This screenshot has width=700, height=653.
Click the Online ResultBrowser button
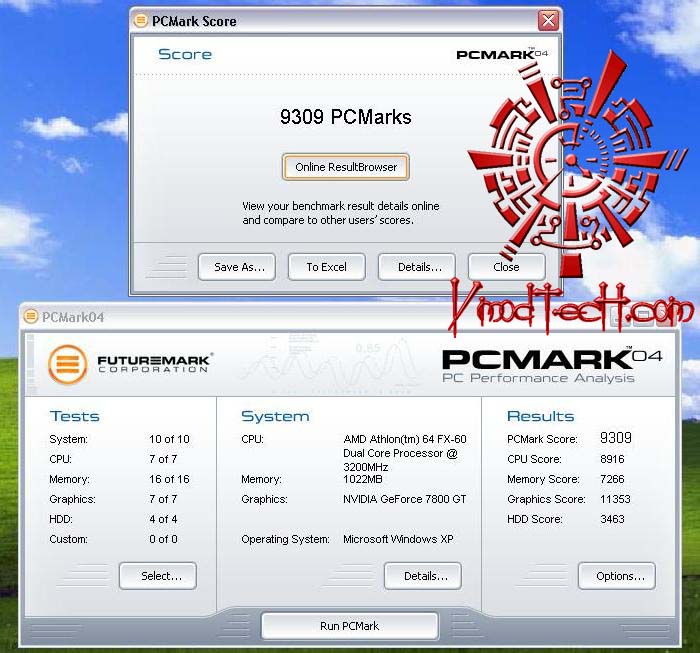(x=346, y=167)
